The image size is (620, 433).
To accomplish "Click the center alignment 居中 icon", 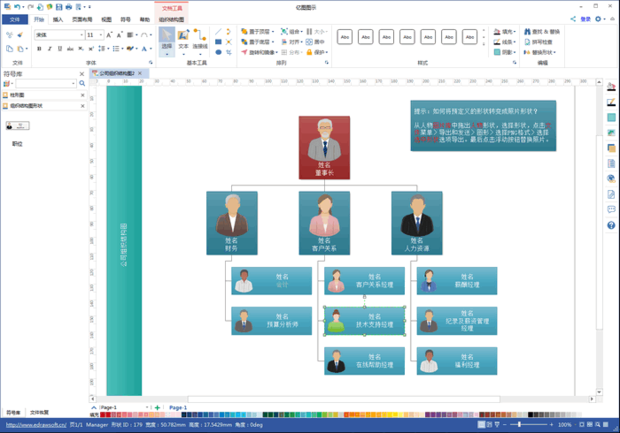I will click(315, 42).
